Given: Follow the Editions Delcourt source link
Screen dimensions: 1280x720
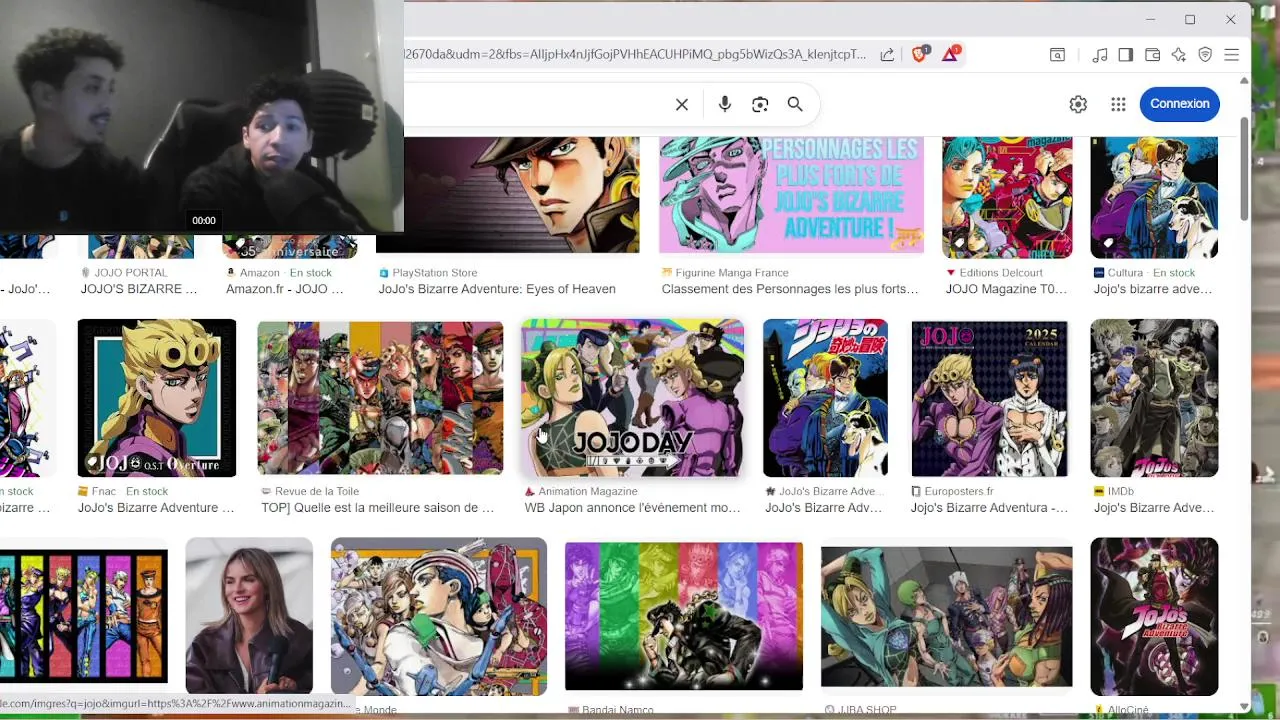Looking at the screenshot, I should pyautogui.click(x=1001, y=272).
